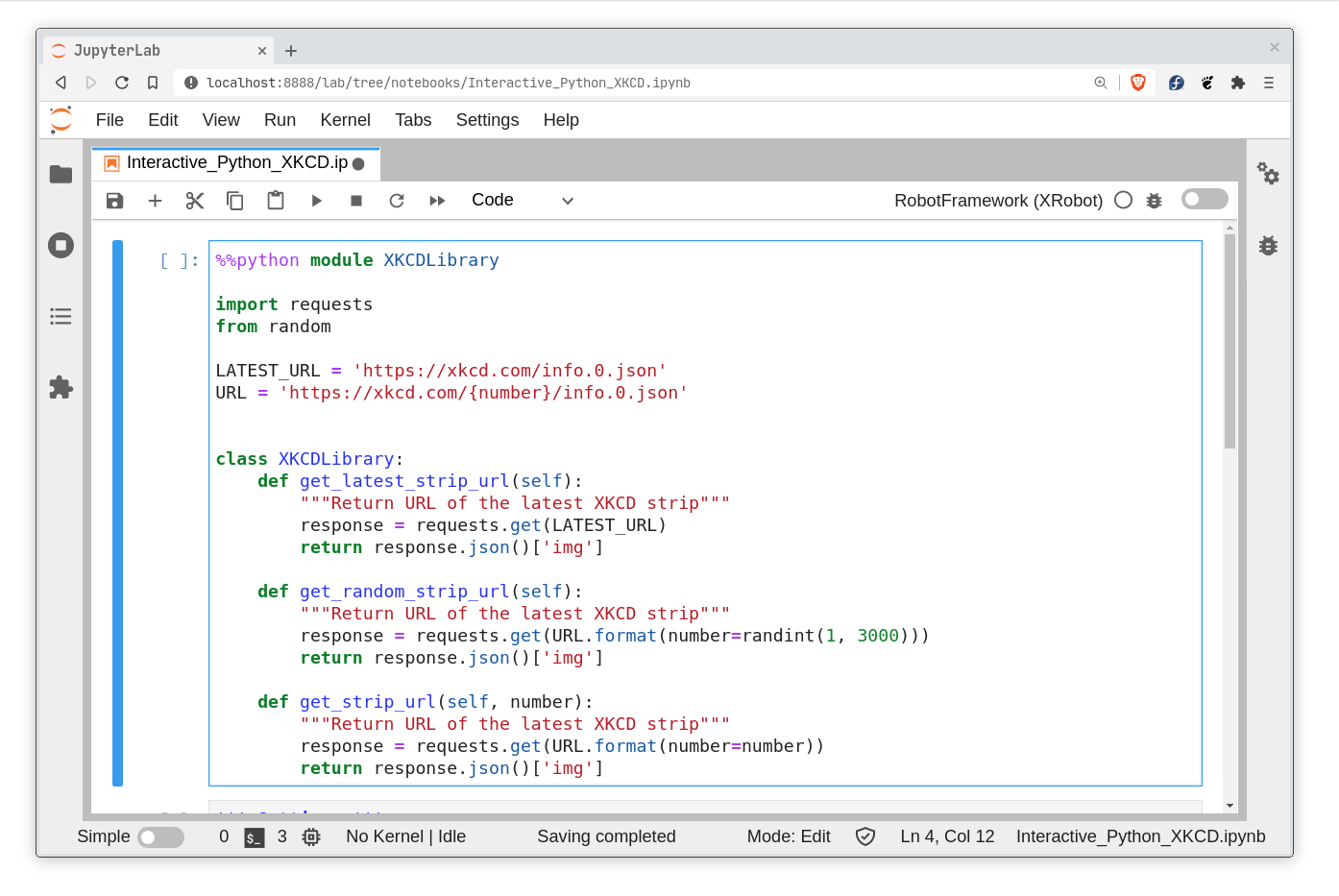
Task: Click inside the XKCDLibrary code cell editor
Action: pos(705,514)
